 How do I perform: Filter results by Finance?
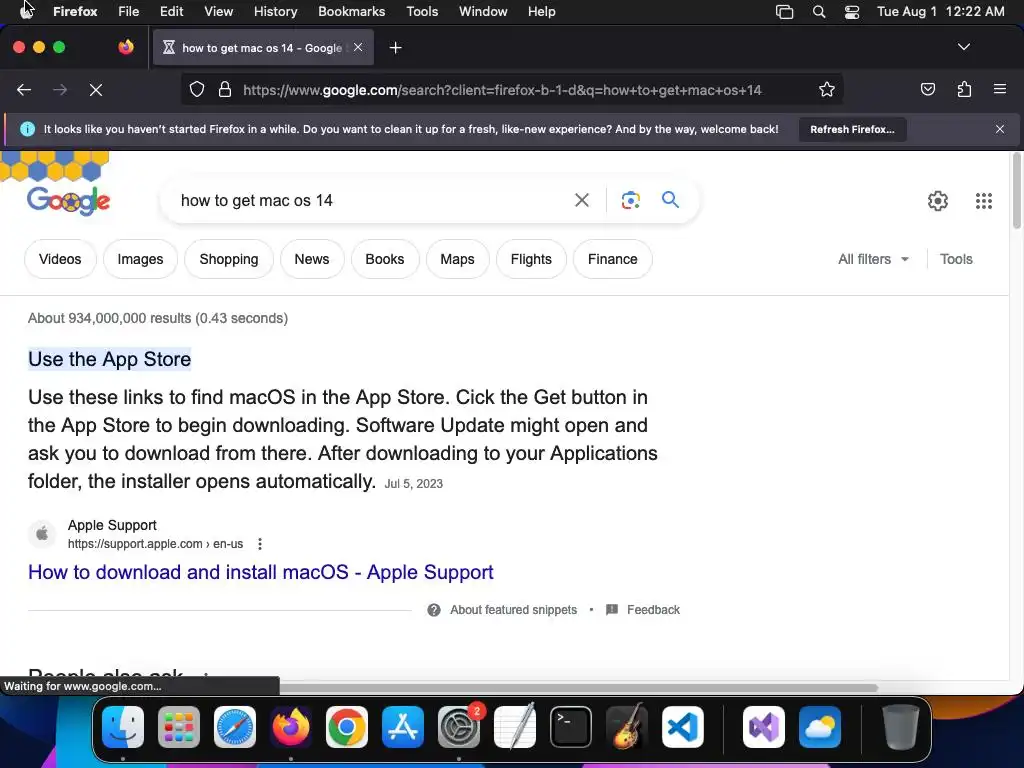pos(613,259)
